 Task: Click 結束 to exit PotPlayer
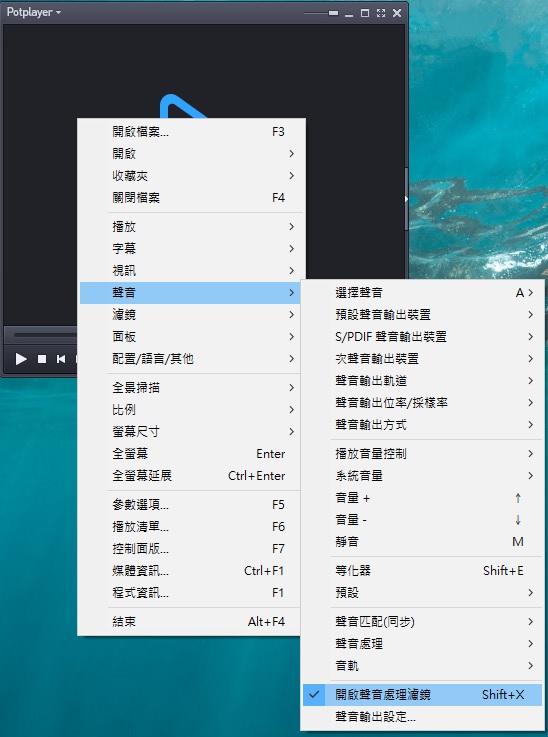[190, 622]
